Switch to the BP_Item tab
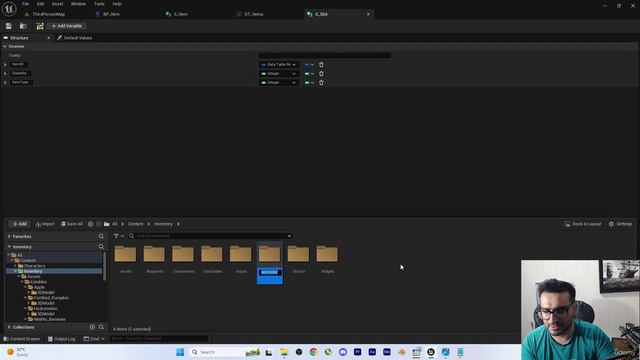Screen dimensions: 640x360 [111, 14]
